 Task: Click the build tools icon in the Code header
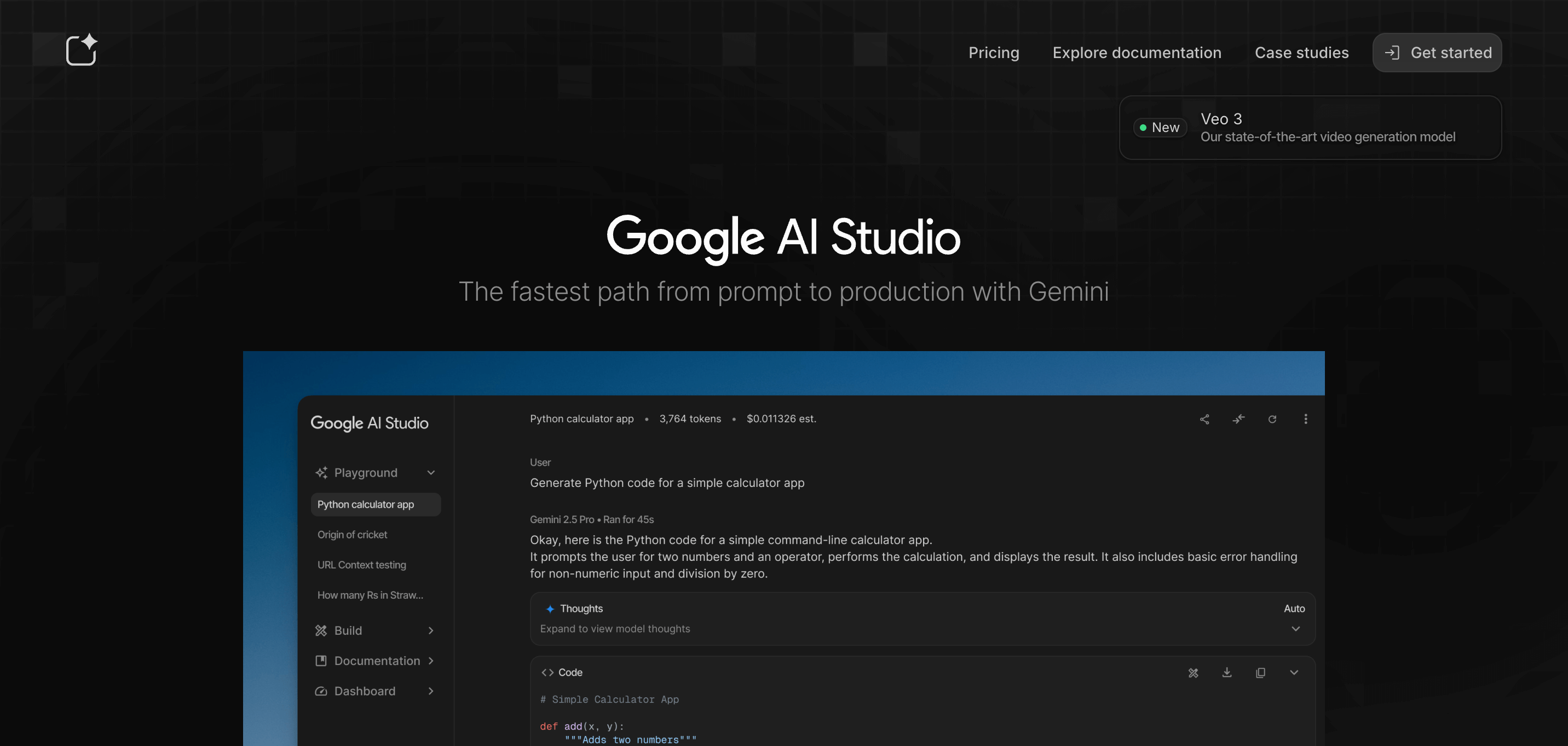(1193, 672)
